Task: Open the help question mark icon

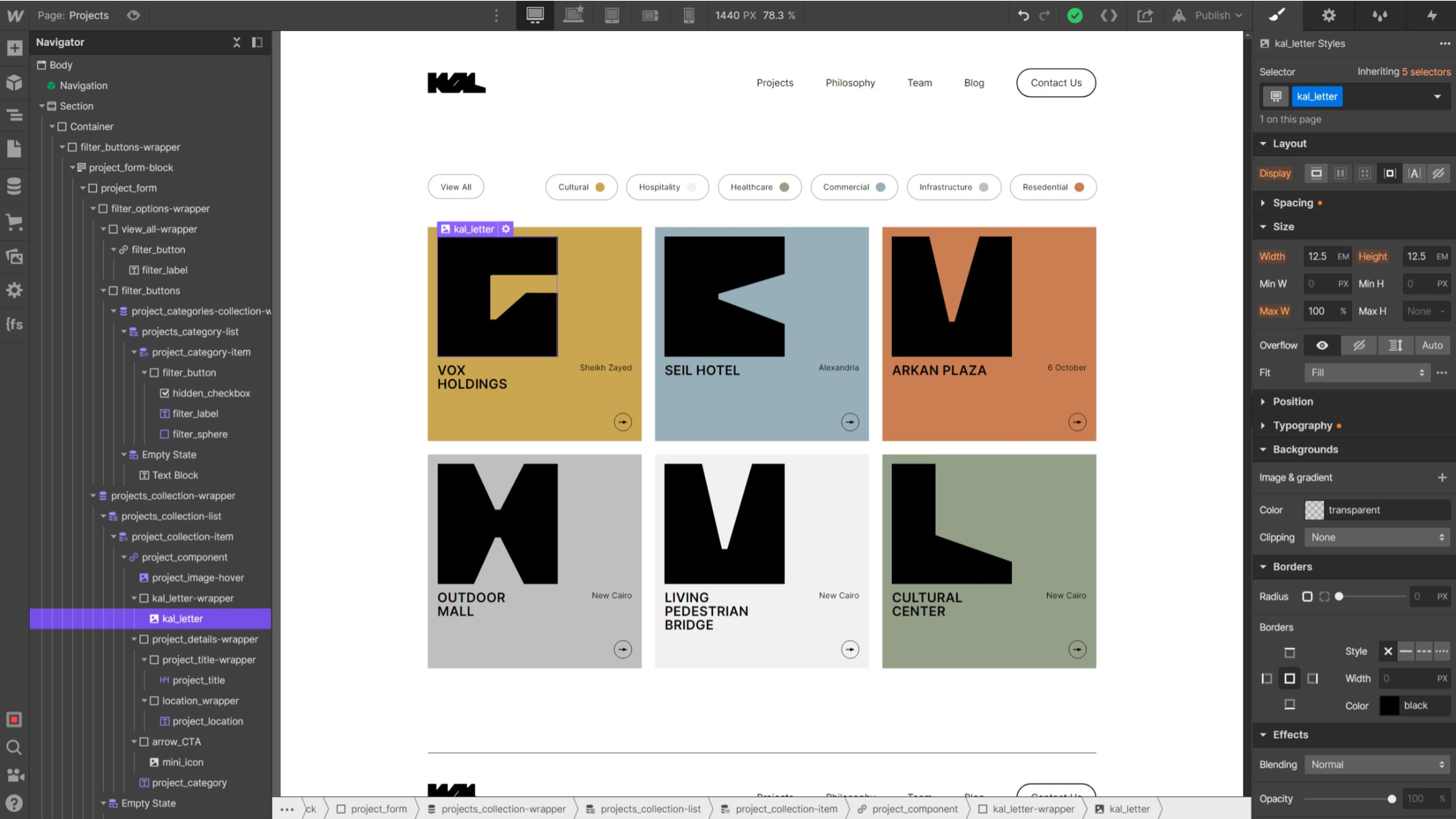Action: click(x=15, y=803)
